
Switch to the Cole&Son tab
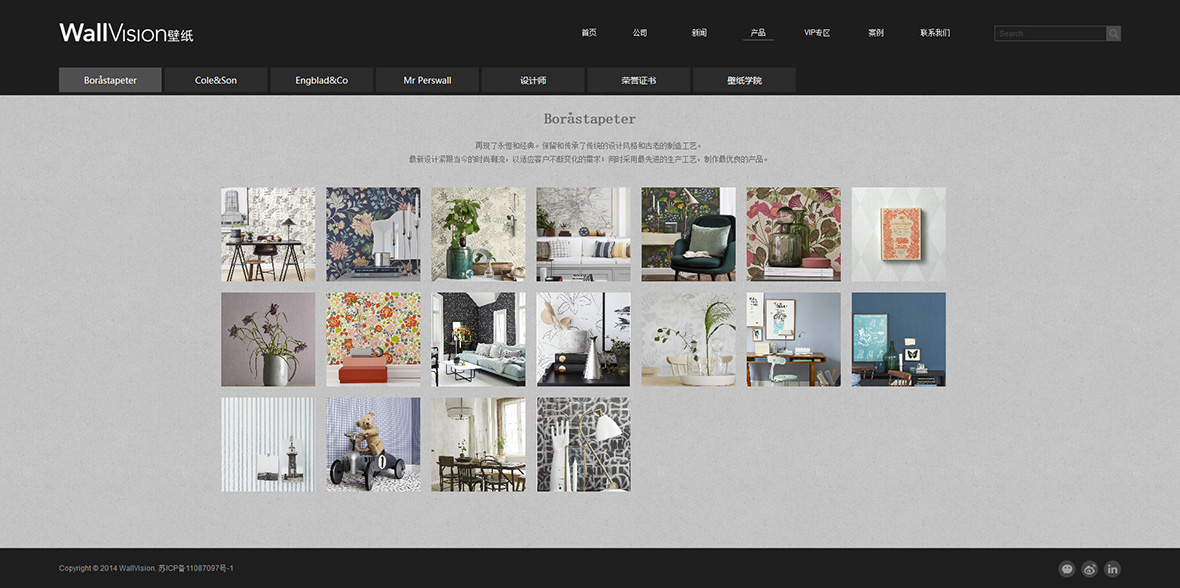tap(216, 80)
